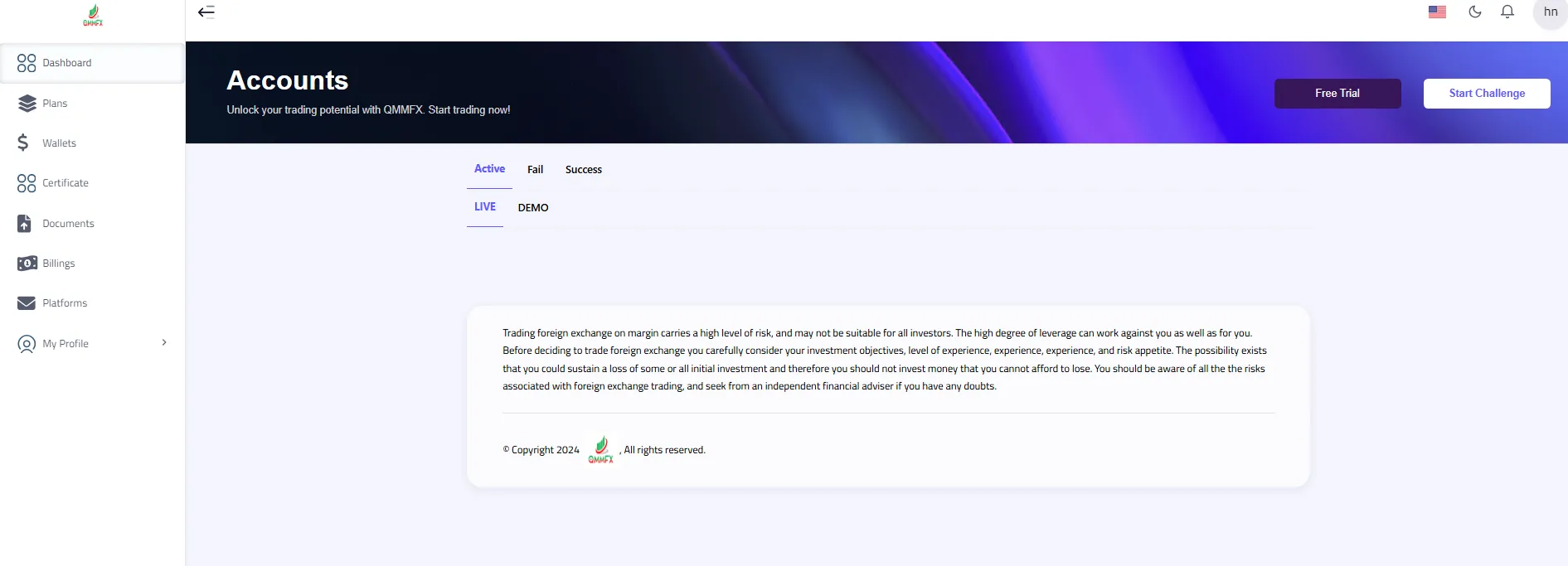Click the Platforms envelope icon

pyautogui.click(x=27, y=303)
